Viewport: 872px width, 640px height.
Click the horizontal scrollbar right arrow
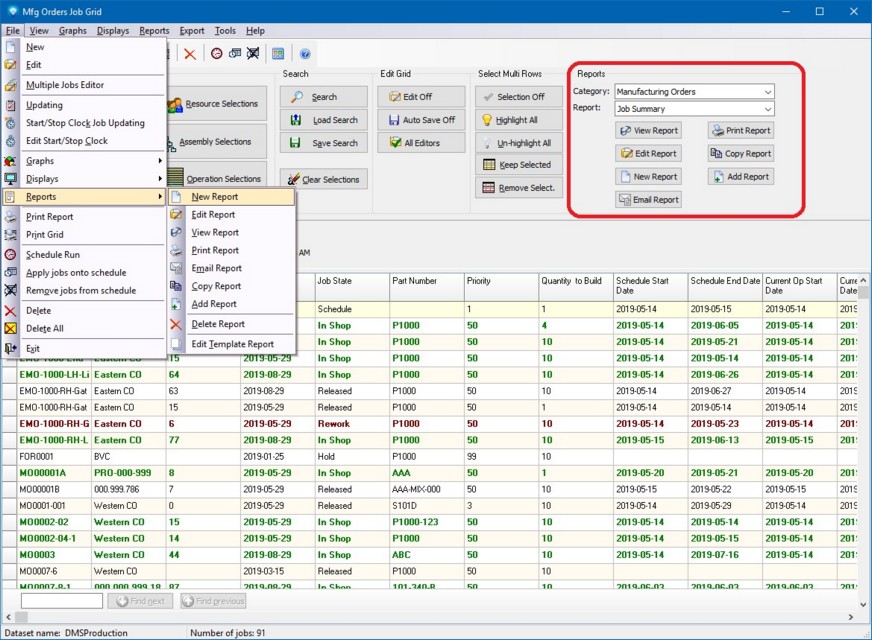(x=851, y=618)
